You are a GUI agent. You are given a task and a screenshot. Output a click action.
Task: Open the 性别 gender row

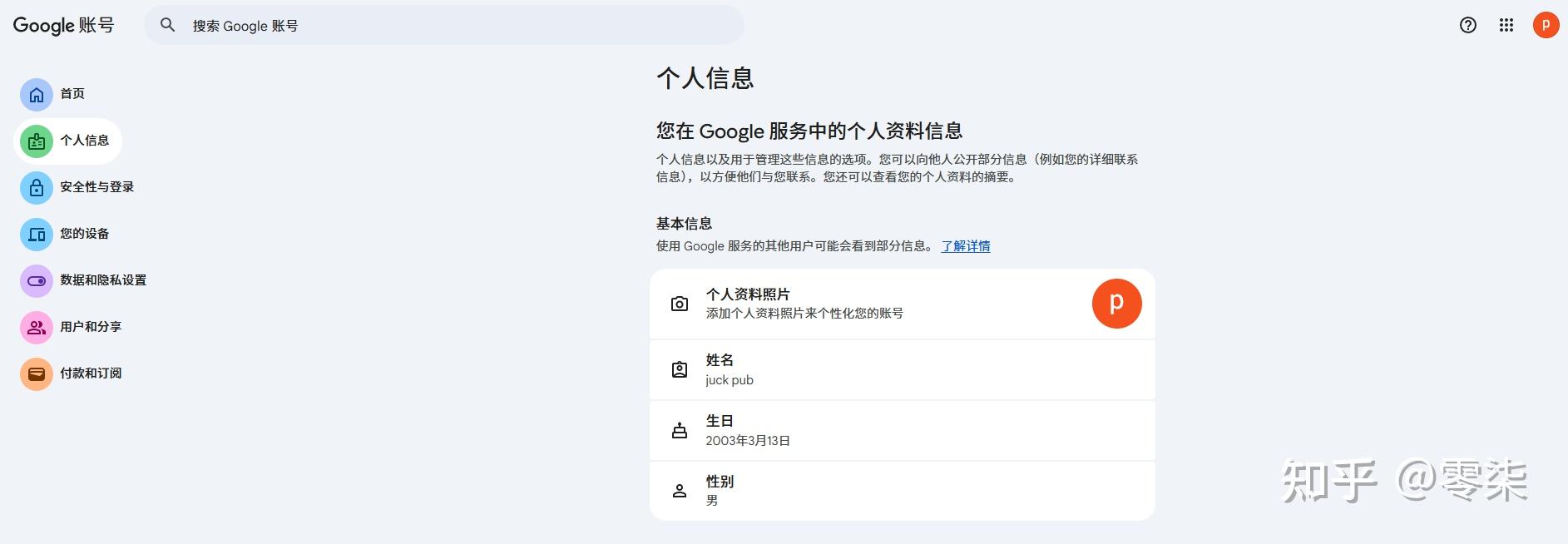pos(902,491)
